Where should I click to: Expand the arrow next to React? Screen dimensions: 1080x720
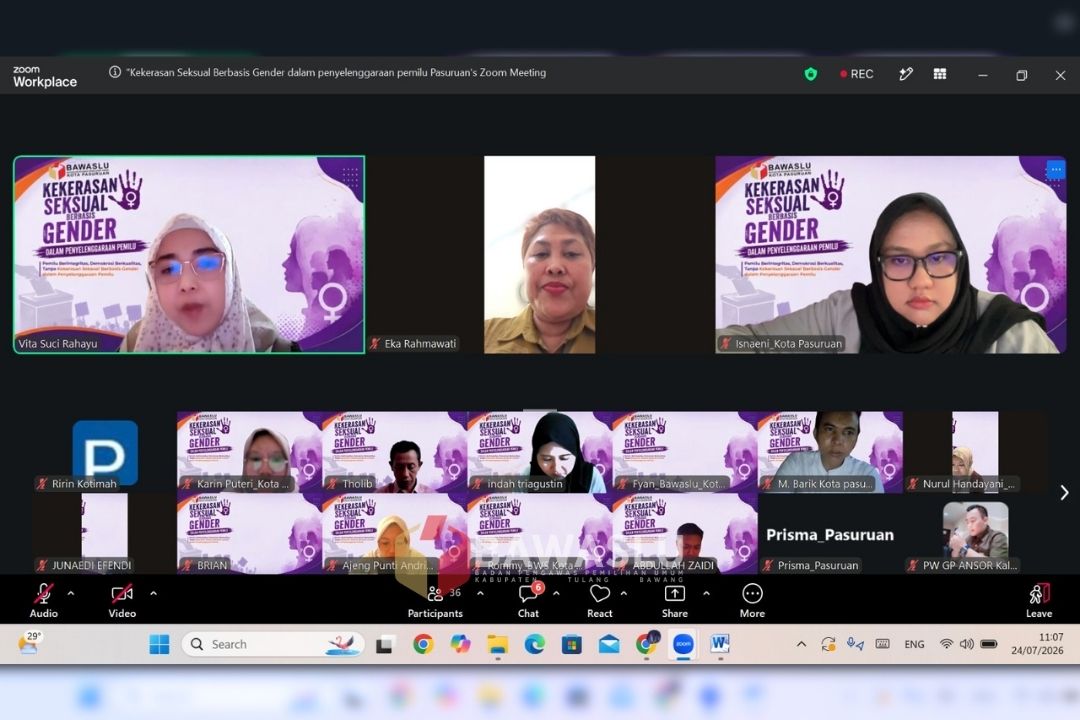(623, 593)
